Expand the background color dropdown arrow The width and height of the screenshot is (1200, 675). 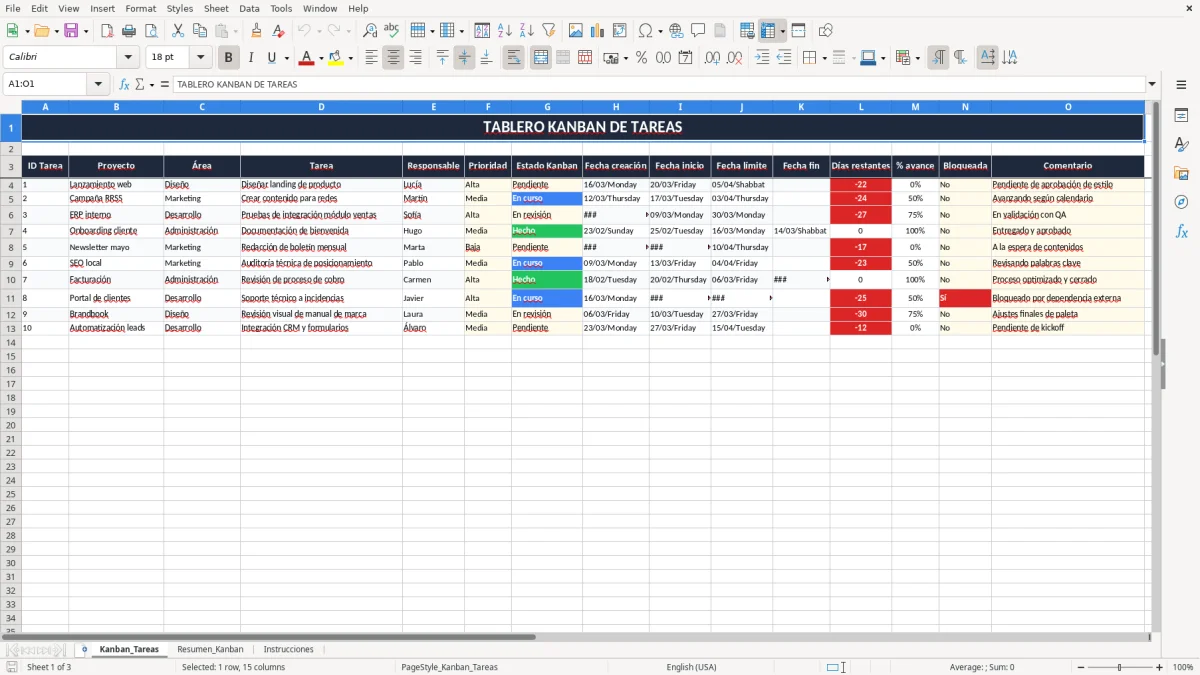coord(350,58)
